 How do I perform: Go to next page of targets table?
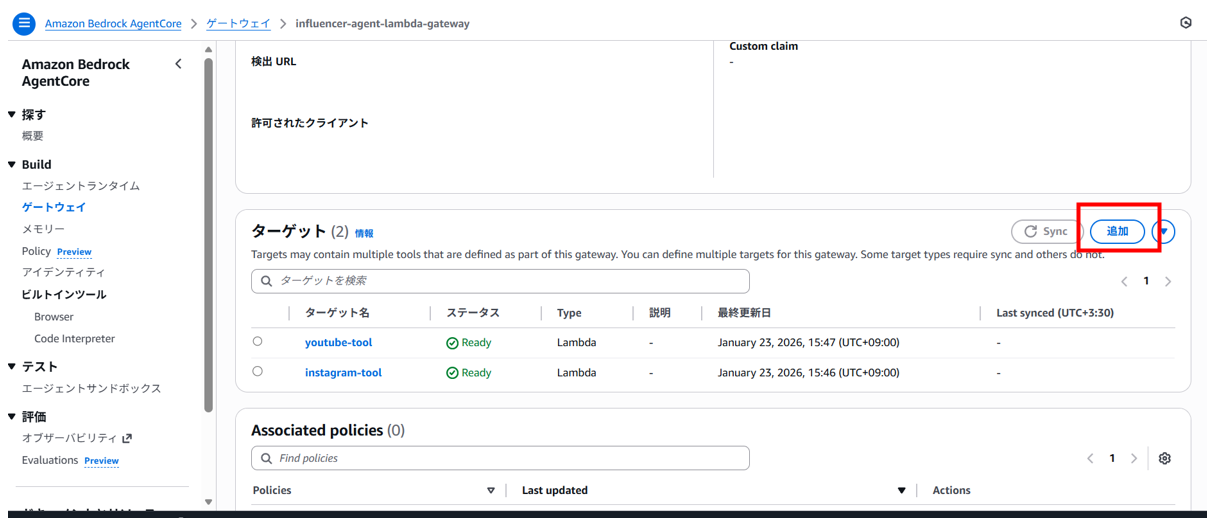tap(1168, 282)
